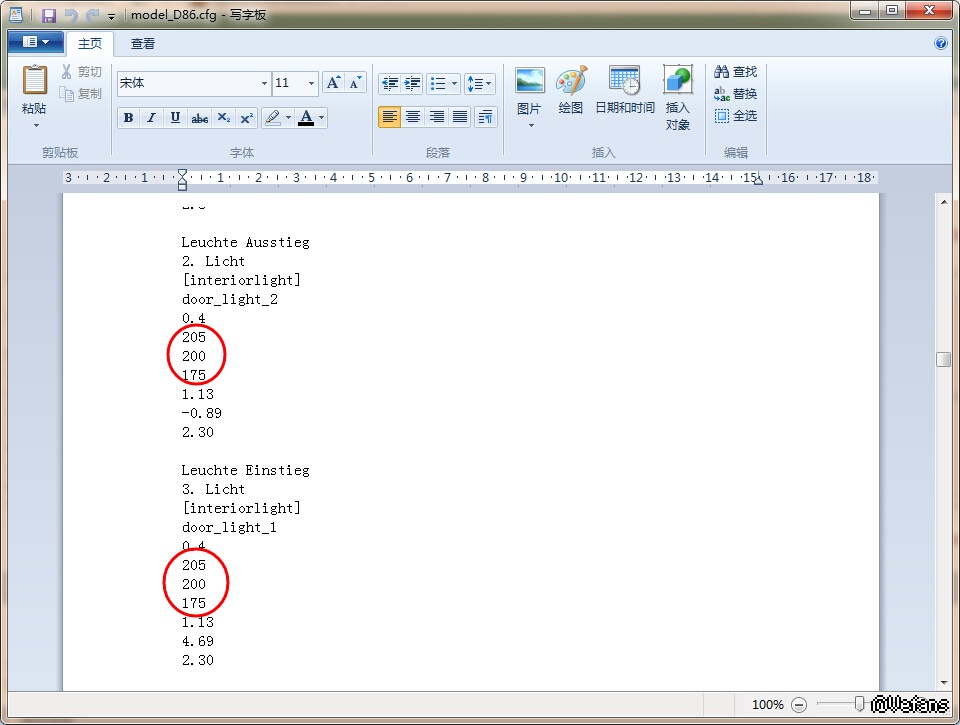This screenshot has width=960, height=725.
Task: Open the line spacing dropdown
Action: click(x=479, y=83)
